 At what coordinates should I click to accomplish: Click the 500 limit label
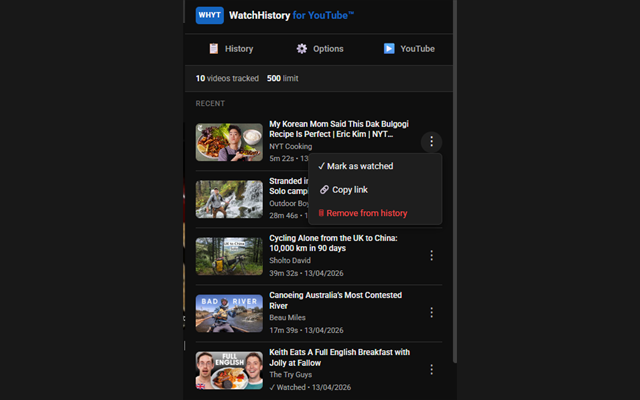[x=282, y=78]
